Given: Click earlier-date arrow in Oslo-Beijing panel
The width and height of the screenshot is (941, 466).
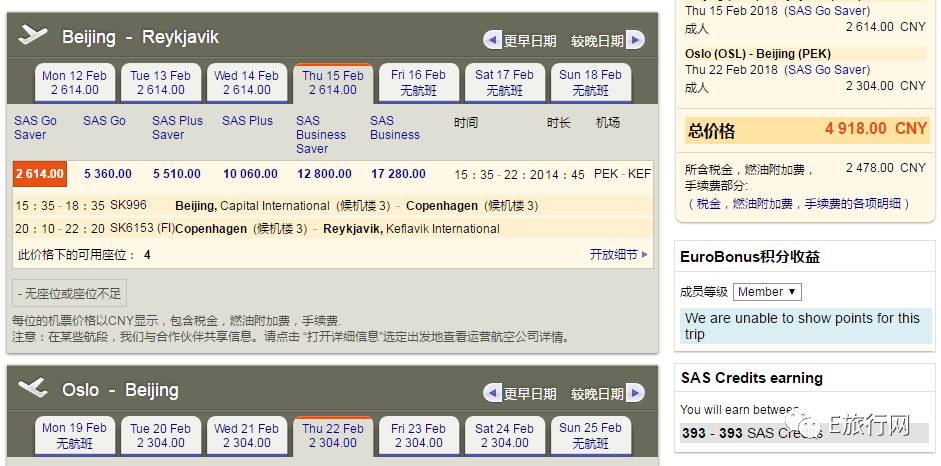Looking at the screenshot, I should pyautogui.click(x=492, y=393).
